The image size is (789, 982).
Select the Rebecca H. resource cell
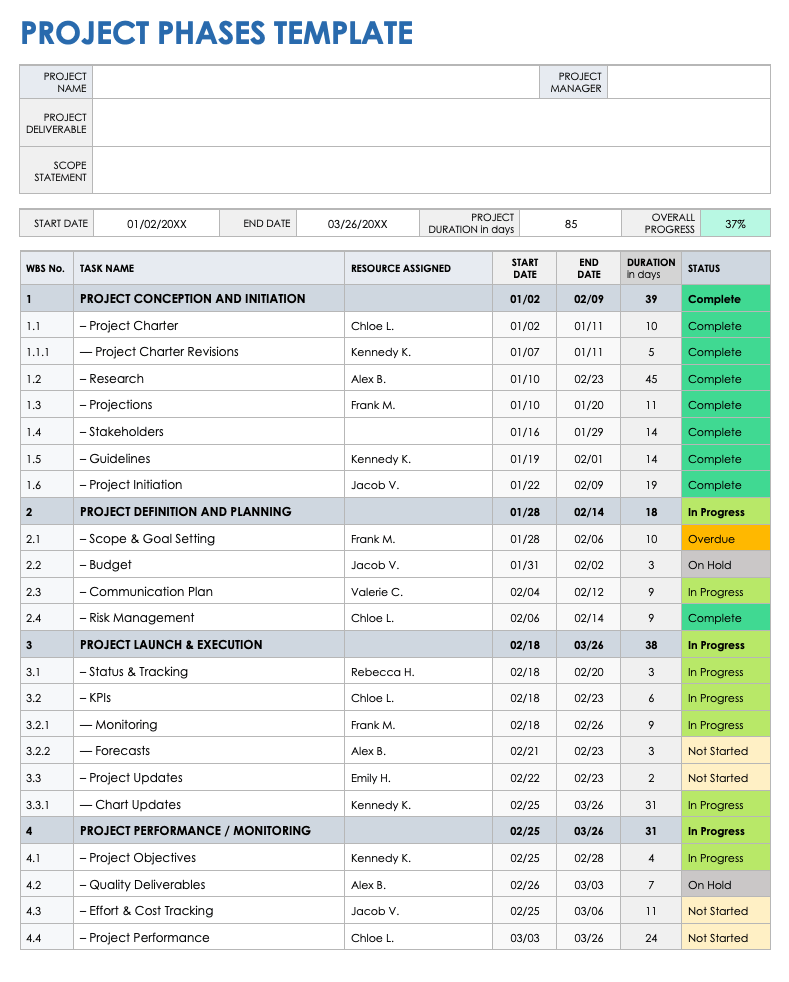click(x=418, y=672)
